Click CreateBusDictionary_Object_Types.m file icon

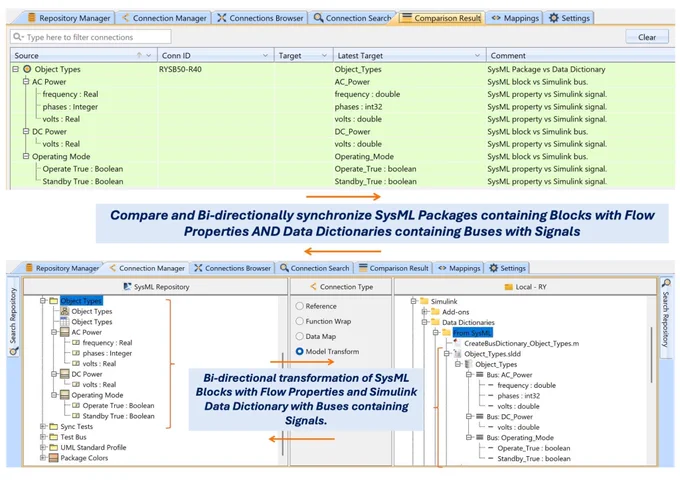(x=457, y=343)
